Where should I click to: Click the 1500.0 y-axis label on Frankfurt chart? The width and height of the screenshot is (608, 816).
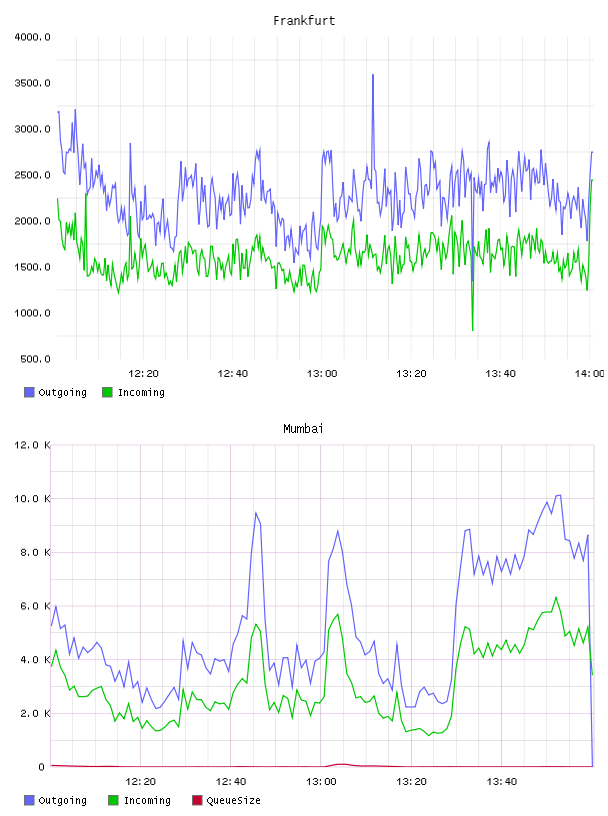32,267
